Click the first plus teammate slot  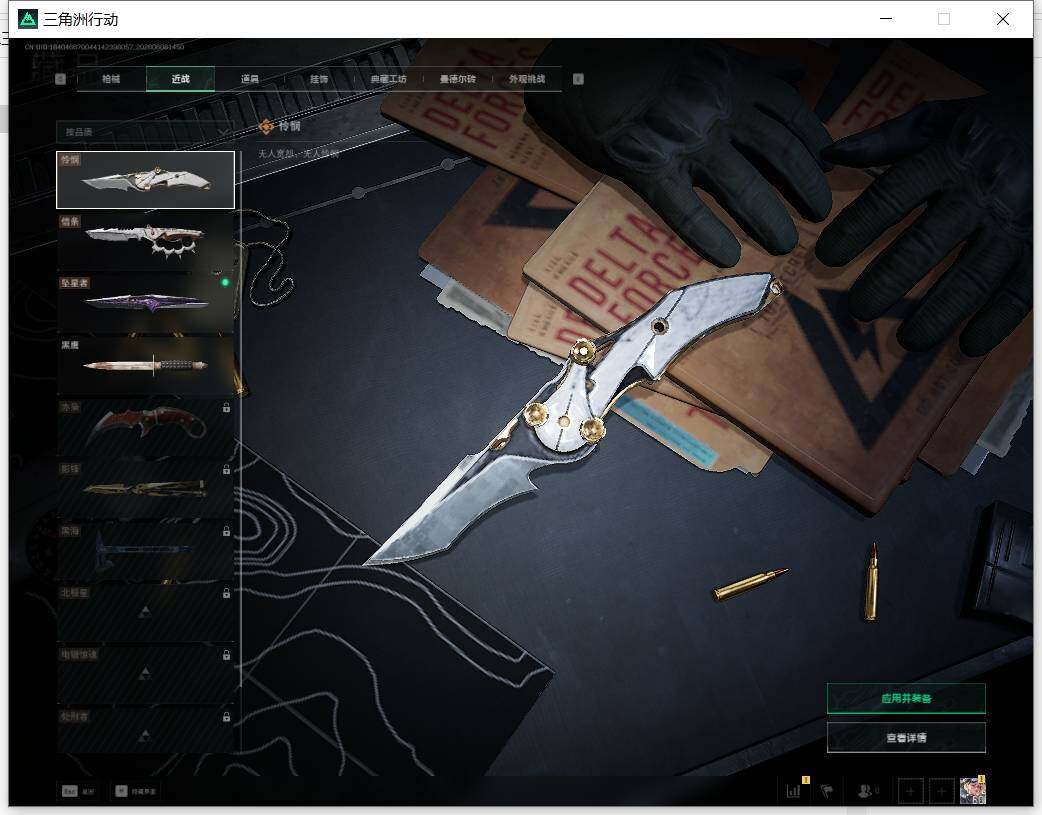click(910, 791)
